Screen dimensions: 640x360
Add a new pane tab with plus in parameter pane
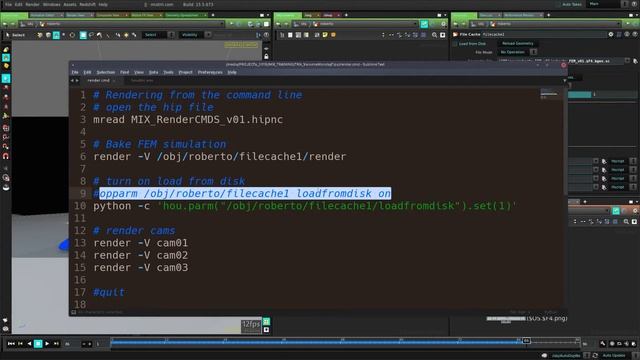click(548, 15)
